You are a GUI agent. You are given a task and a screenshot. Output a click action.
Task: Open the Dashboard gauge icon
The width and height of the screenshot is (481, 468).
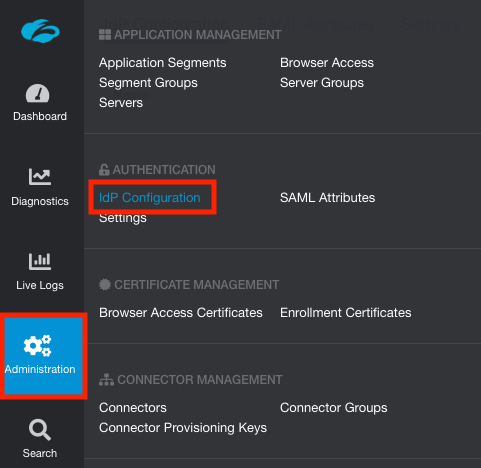tap(38, 93)
